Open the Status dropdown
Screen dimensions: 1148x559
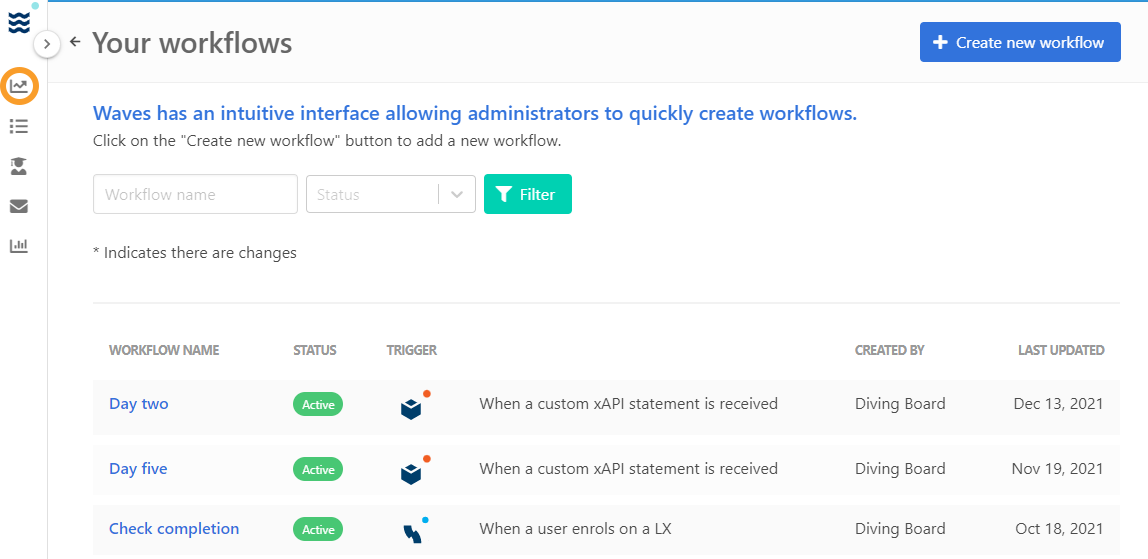pyautogui.click(x=391, y=194)
